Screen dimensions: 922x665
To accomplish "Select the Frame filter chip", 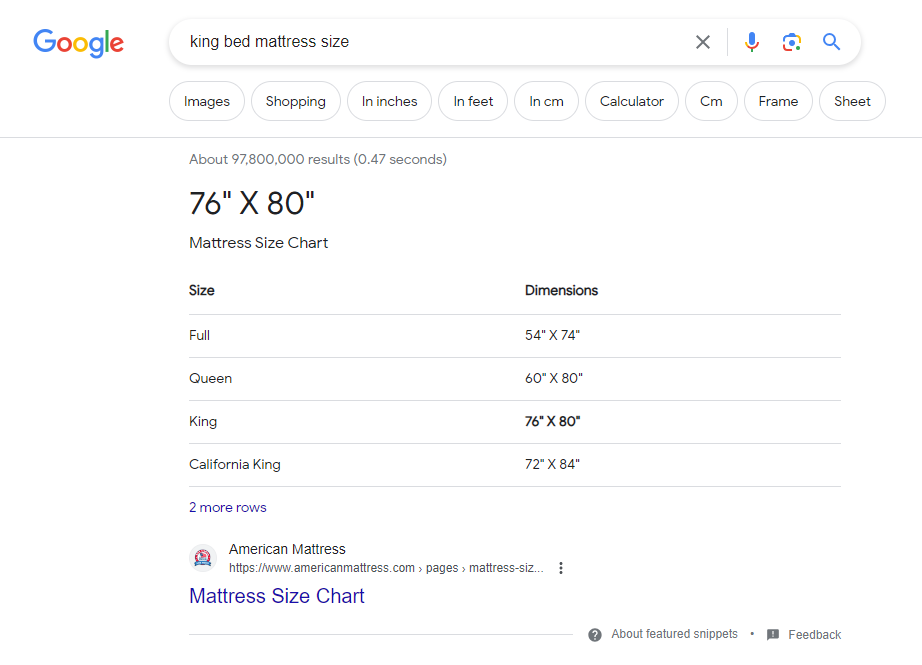I will pos(778,101).
